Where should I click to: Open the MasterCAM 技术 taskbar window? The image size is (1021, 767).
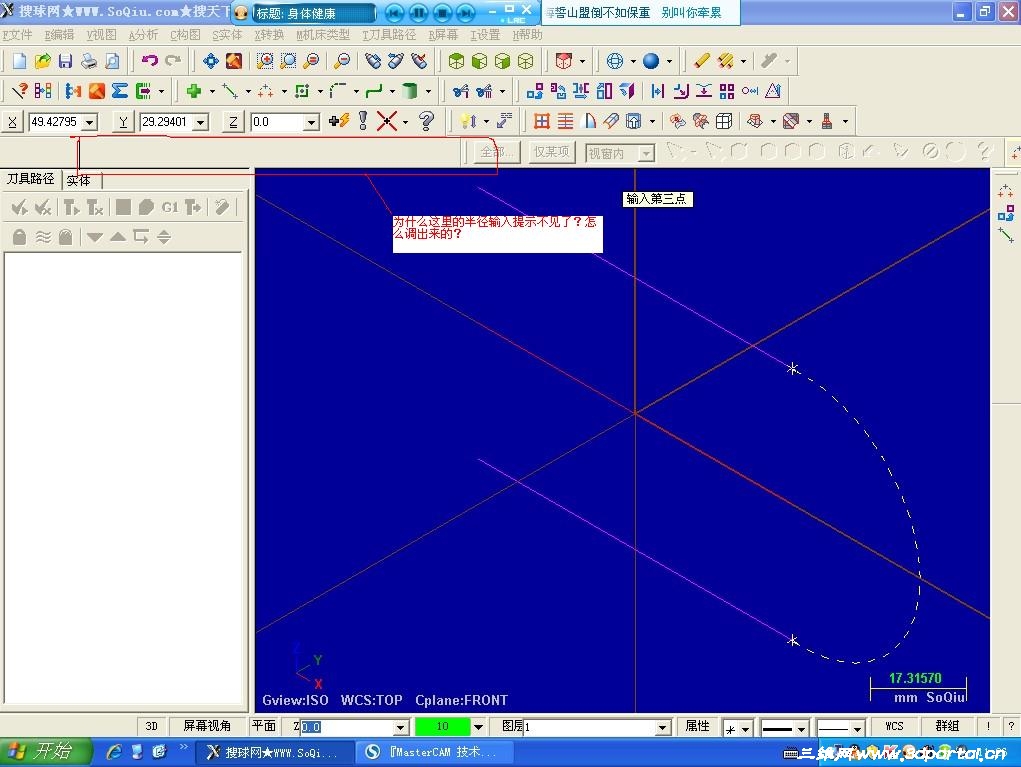434,753
